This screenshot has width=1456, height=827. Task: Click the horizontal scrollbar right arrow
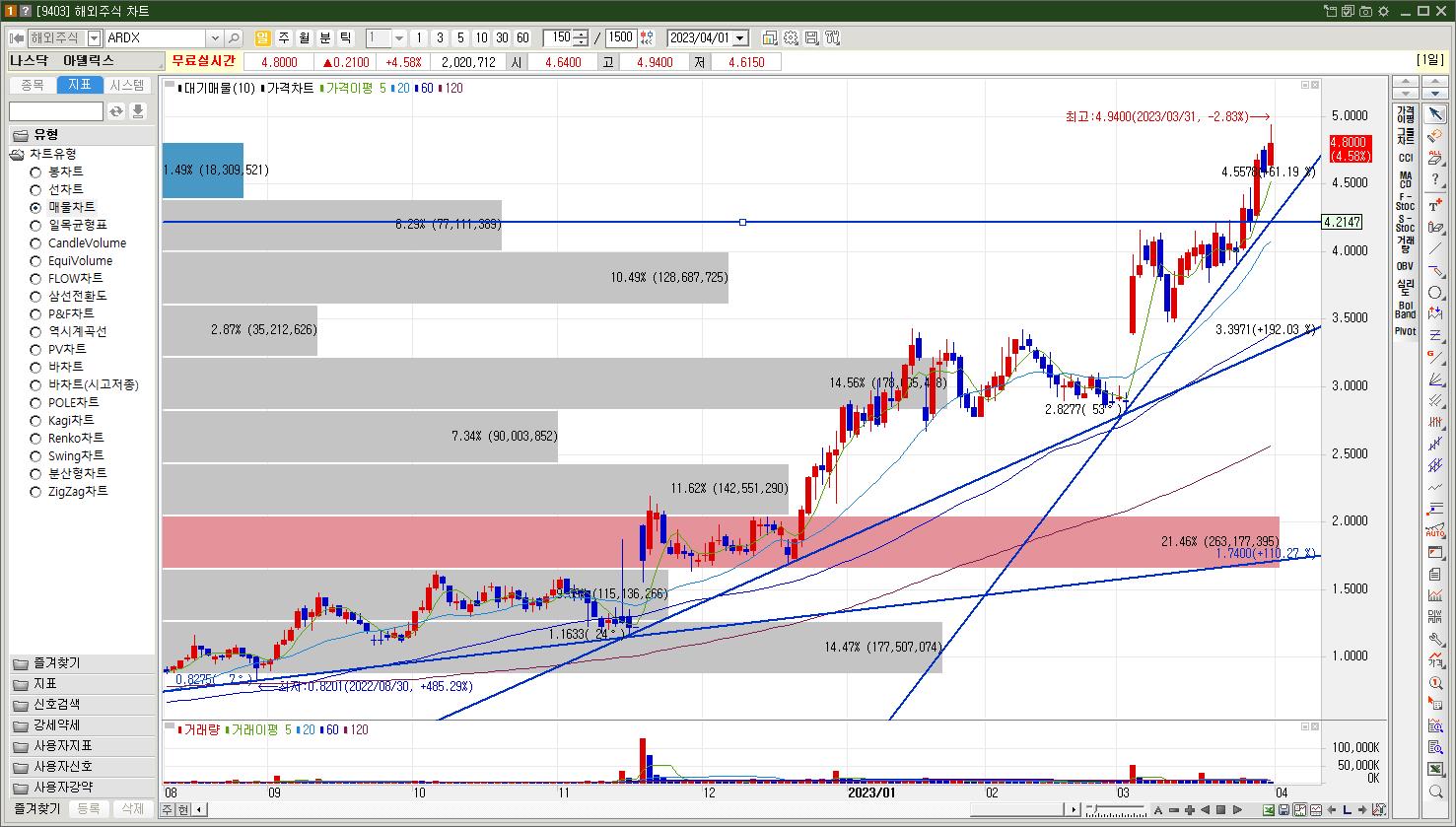tap(1074, 810)
